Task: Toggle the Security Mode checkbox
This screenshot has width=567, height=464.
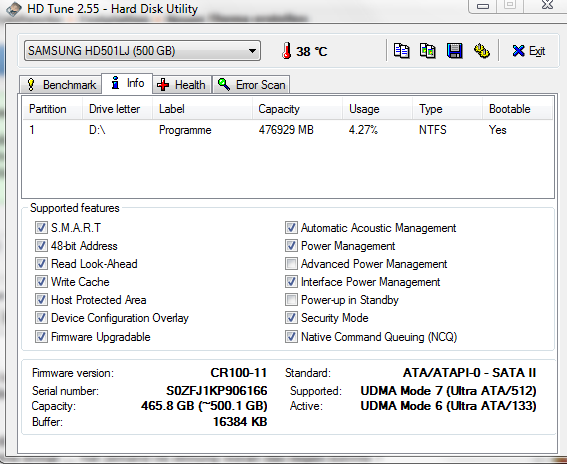Action: point(291,318)
